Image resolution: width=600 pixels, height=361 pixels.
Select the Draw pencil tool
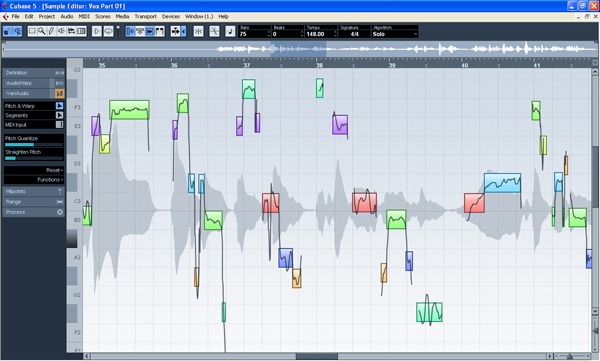[51, 31]
